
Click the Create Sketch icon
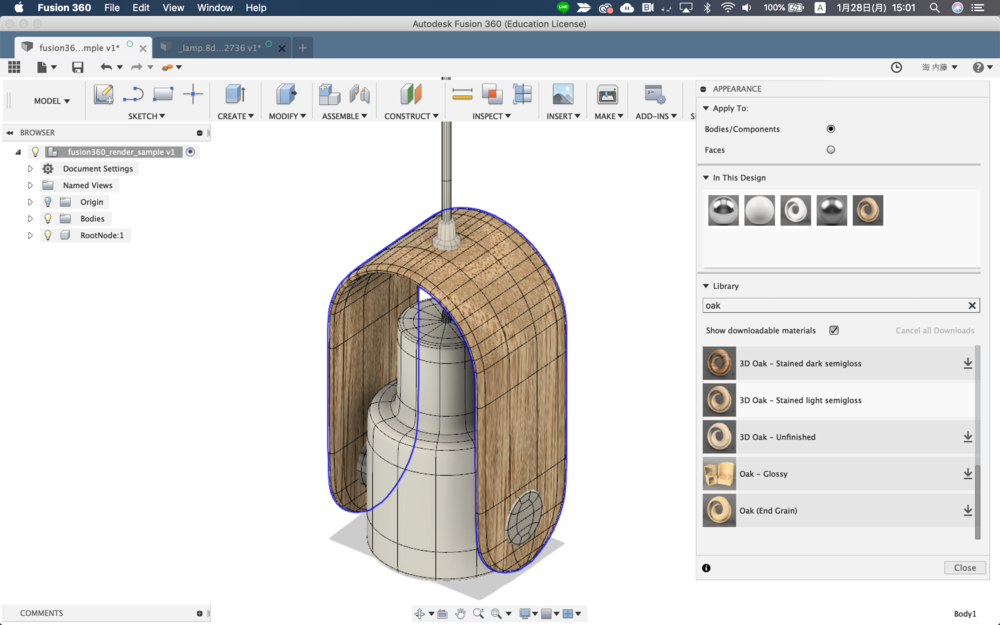pos(103,94)
